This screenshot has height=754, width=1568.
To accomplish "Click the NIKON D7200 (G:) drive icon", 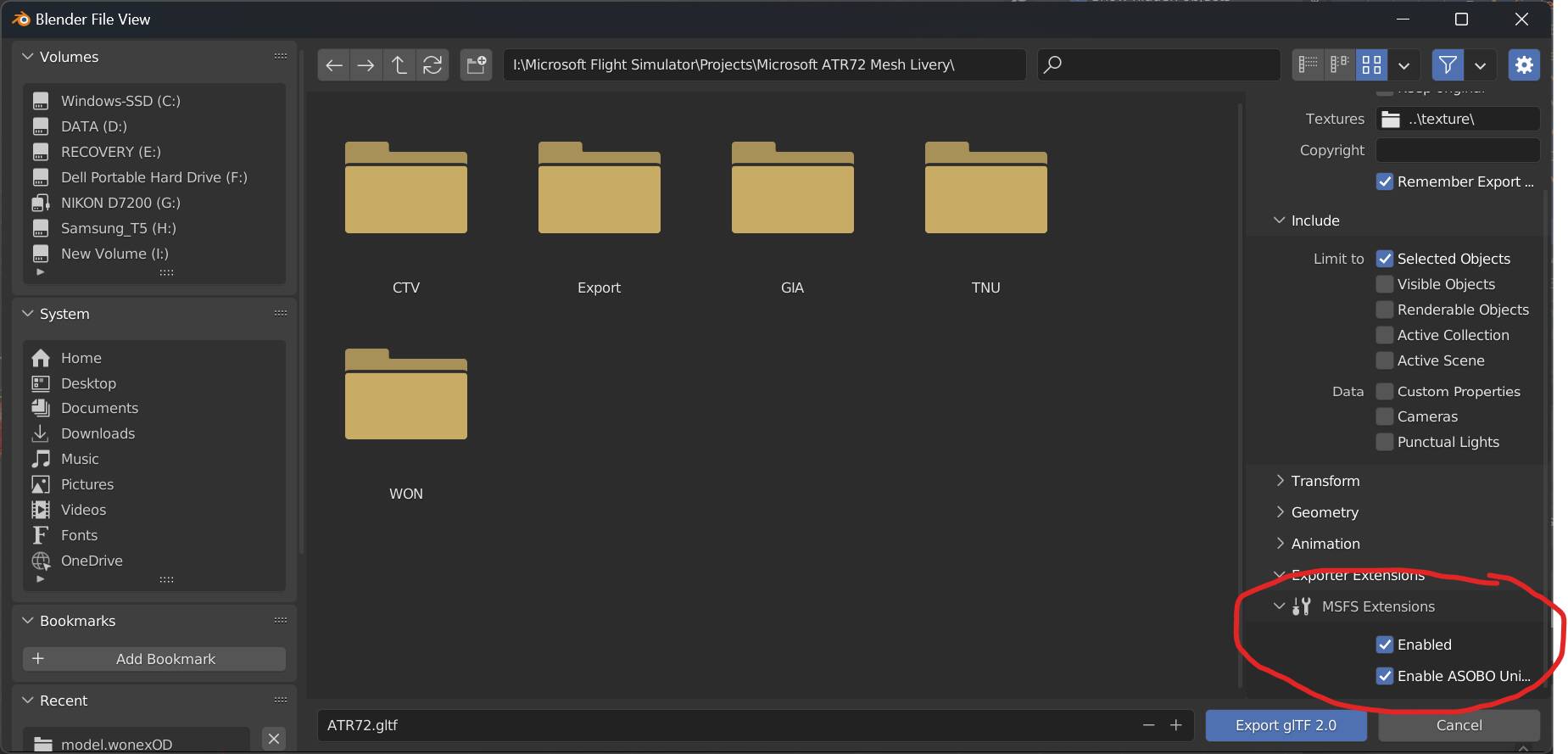I will click(x=41, y=203).
